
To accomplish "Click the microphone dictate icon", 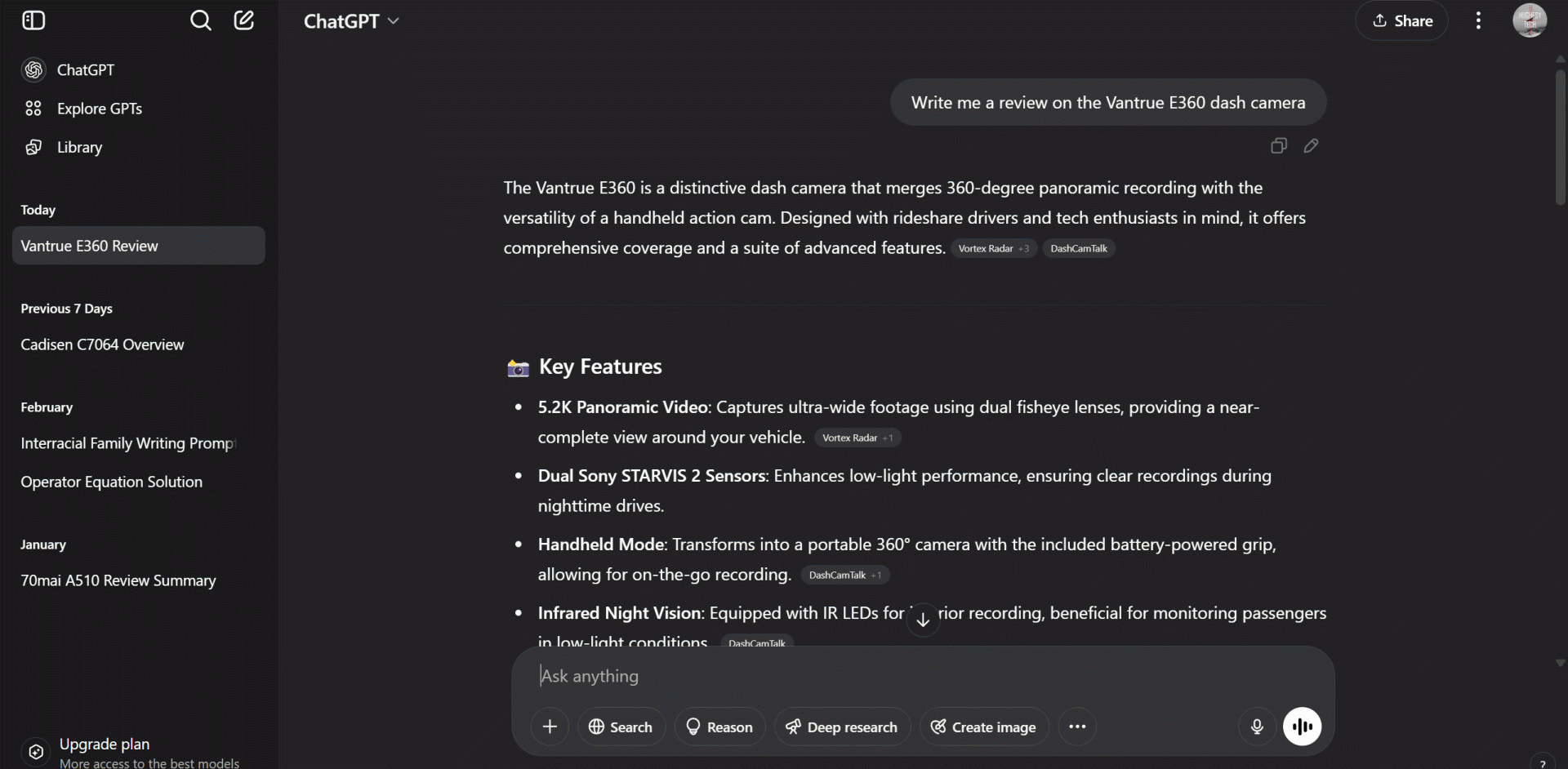I will pyautogui.click(x=1257, y=727).
